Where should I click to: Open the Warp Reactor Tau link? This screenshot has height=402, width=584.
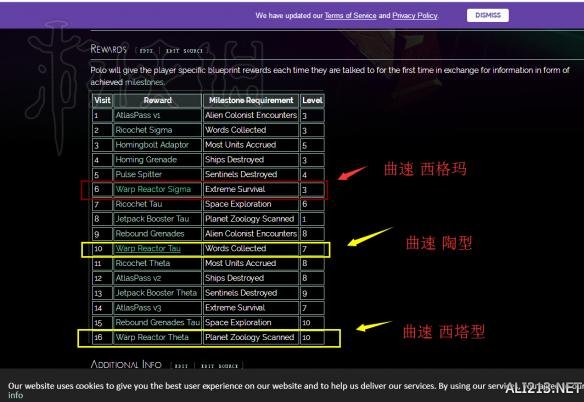pyautogui.click(x=148, y=249)
